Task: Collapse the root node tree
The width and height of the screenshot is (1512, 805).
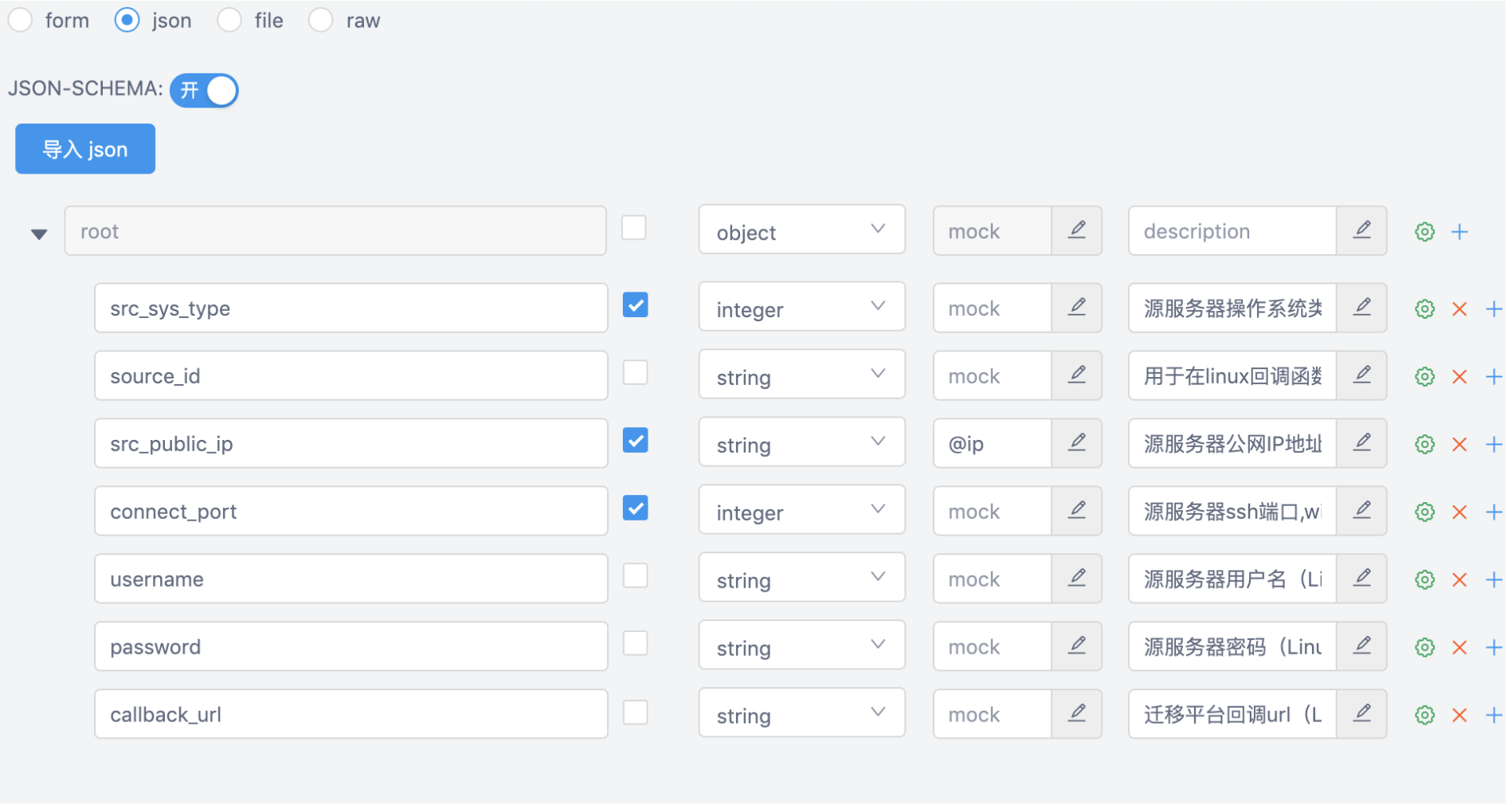Action: pyautogui.click(x=39, y=234)
